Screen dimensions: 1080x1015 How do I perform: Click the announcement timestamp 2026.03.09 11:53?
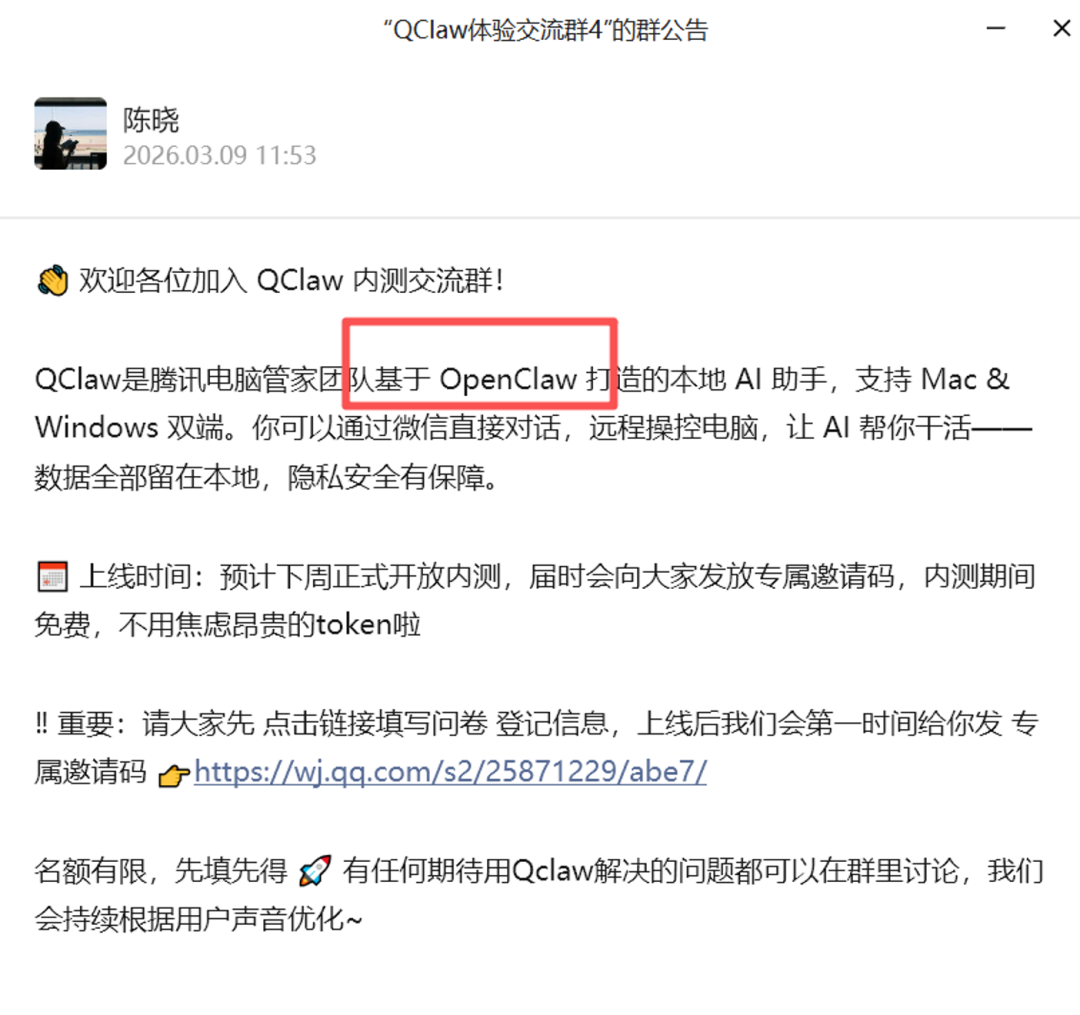[x=220, y=156]
